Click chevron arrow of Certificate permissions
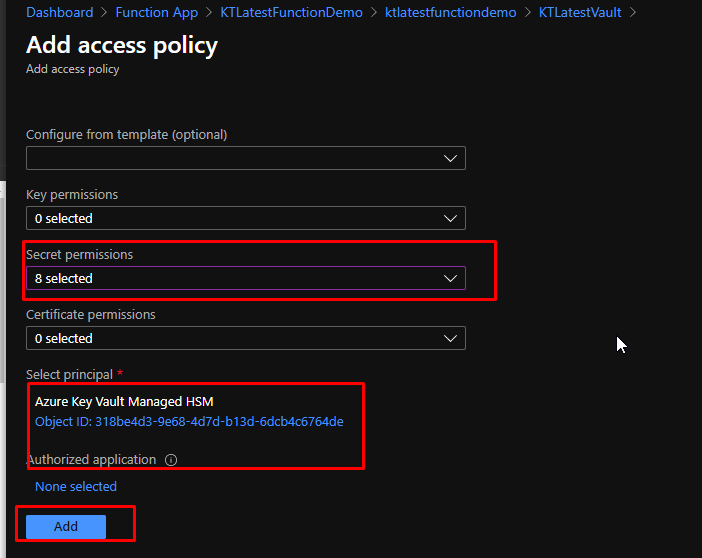Image resolution: width=702 pixels, height=558 pixels. click(x=450, y=339)
